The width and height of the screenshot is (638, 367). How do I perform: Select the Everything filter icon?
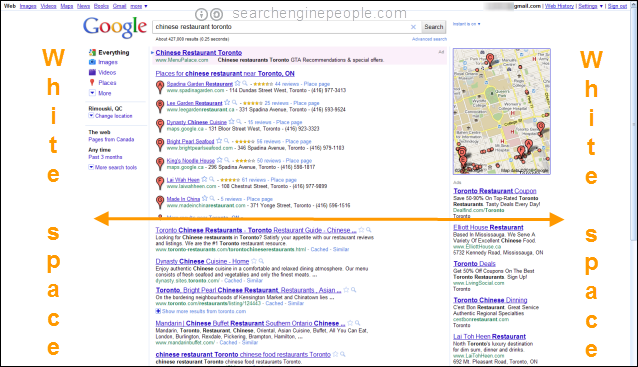click(x=92, y=52)
